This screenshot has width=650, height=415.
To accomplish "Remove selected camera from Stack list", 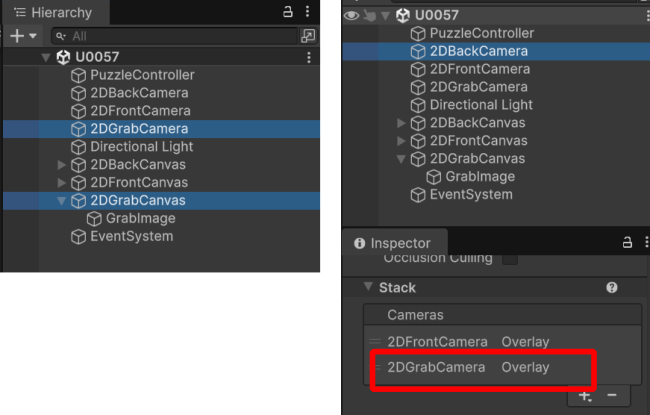I will 612,396.
